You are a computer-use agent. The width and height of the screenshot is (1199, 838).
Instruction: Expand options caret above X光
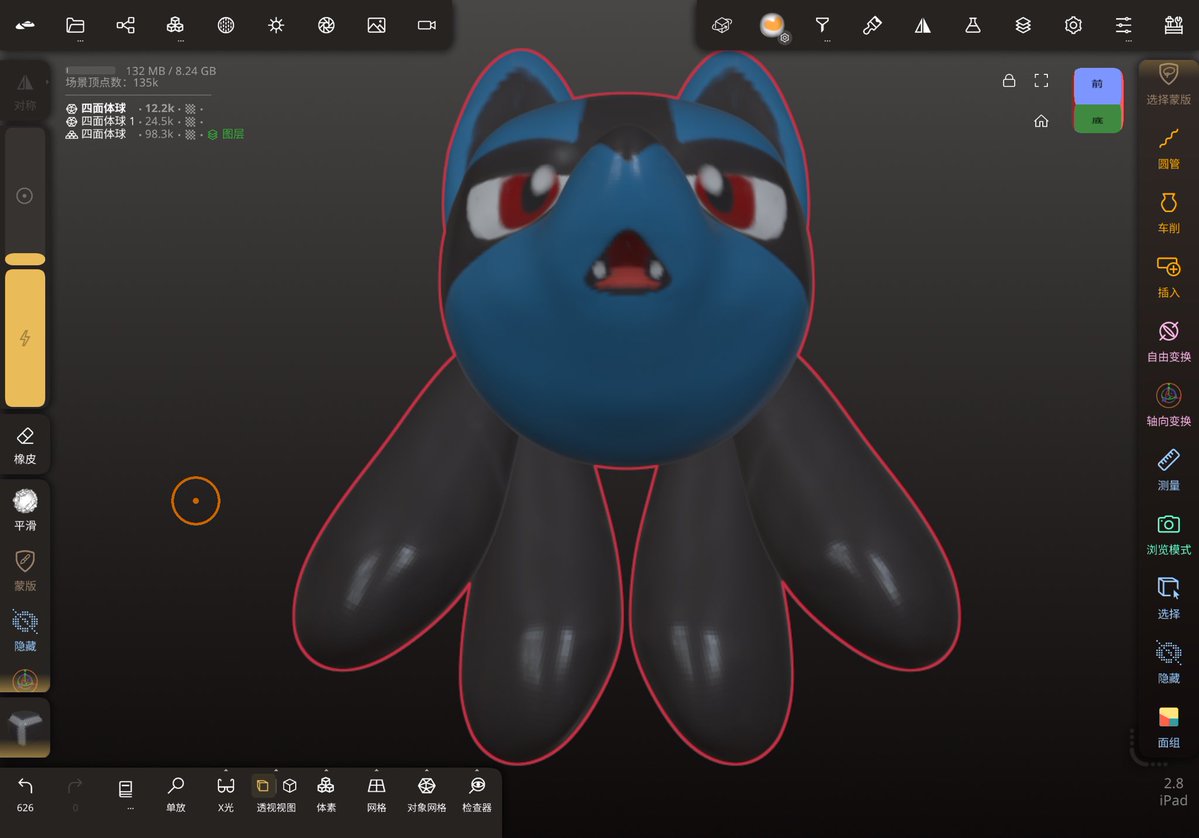226,770
